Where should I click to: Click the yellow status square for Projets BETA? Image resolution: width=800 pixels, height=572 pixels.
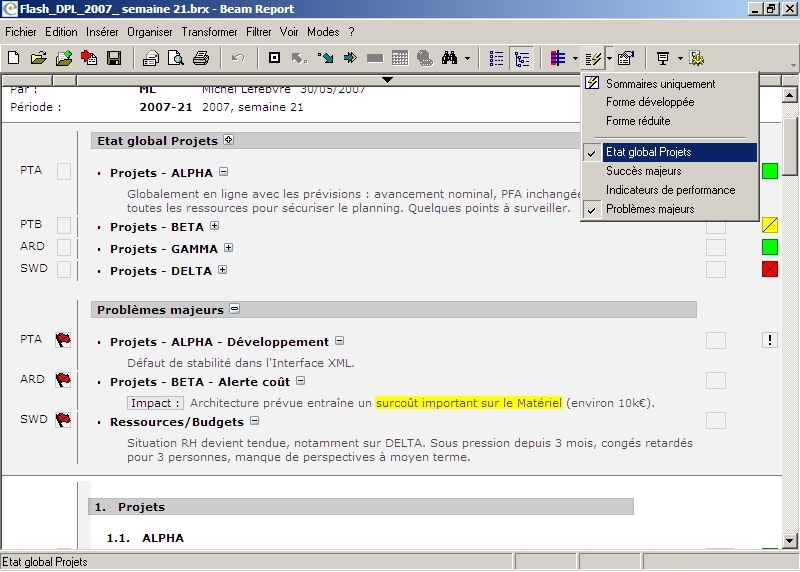[769, 225]
